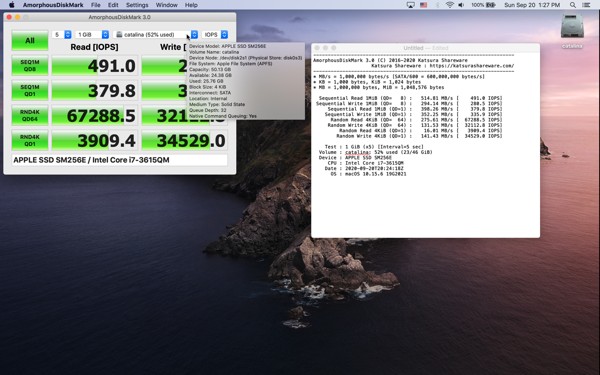Click the Sequential Read 1MiB QD8 line in text
This screenshot has height=375, width=600.
(410, 98)
